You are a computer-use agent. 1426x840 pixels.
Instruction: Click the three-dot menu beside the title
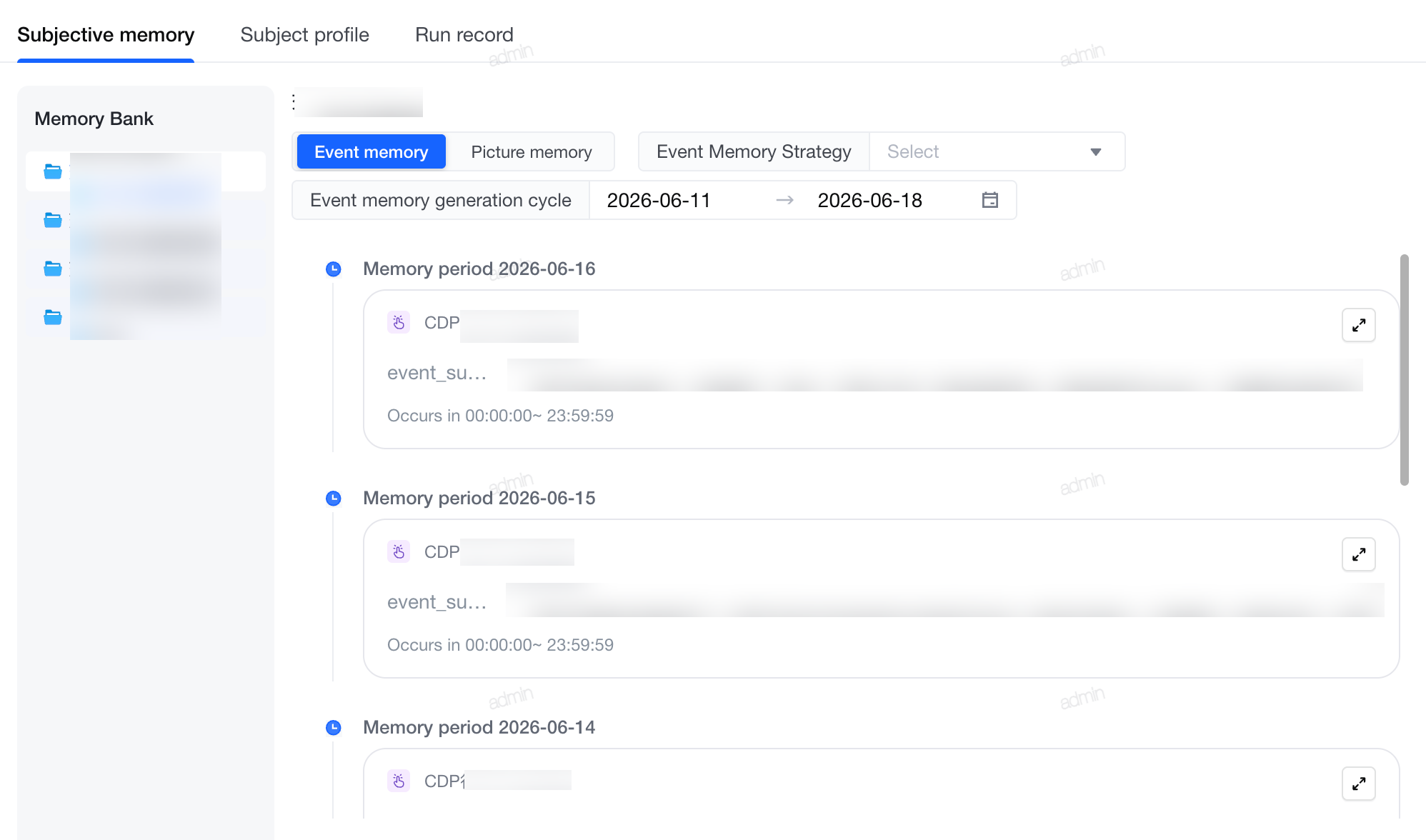pos(294,102)
